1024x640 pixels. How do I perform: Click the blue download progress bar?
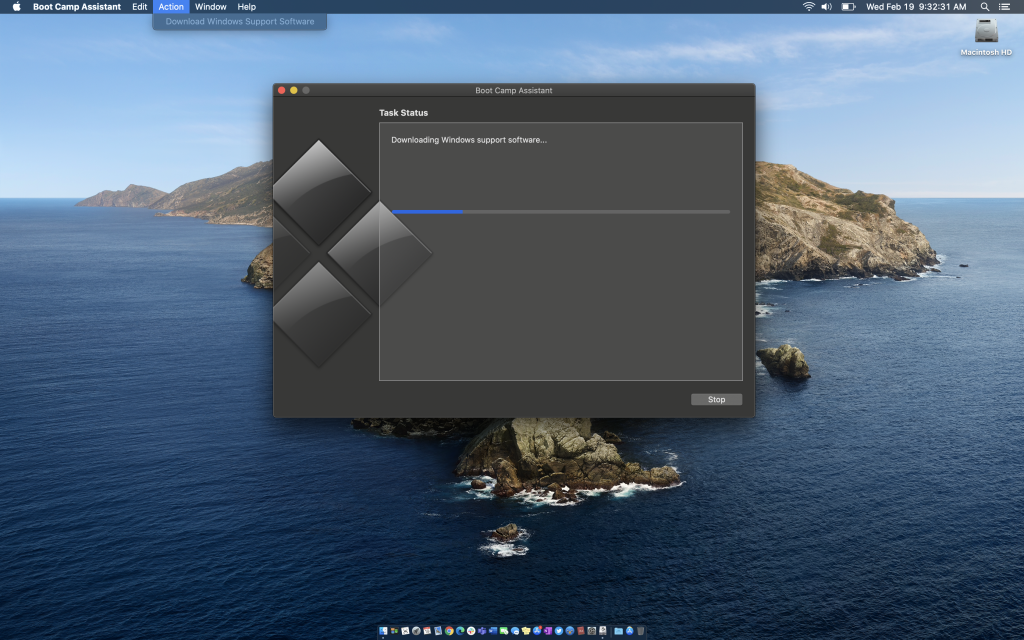tap(560, 212)
